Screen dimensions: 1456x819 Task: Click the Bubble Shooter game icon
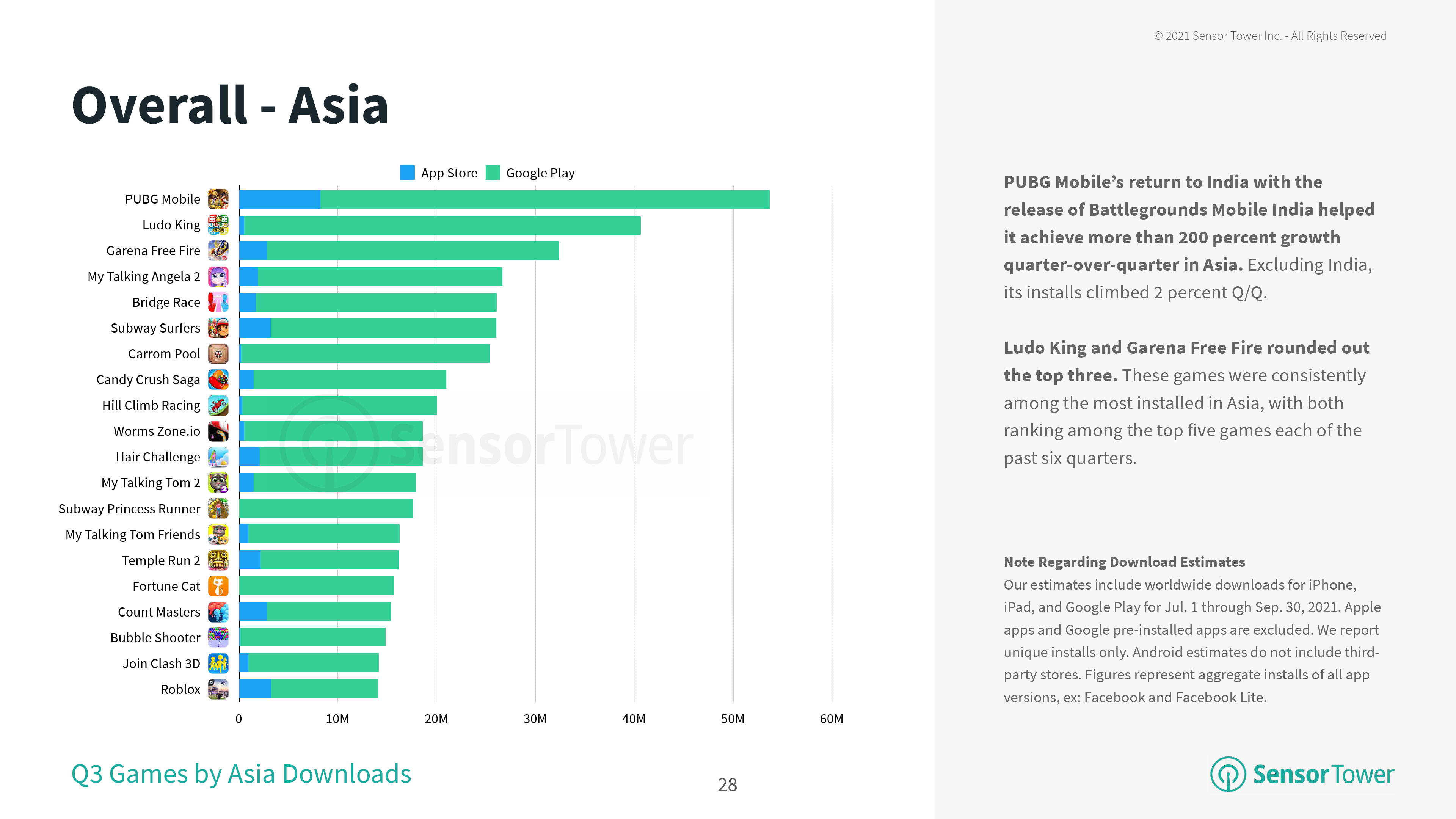coord(218,637)
